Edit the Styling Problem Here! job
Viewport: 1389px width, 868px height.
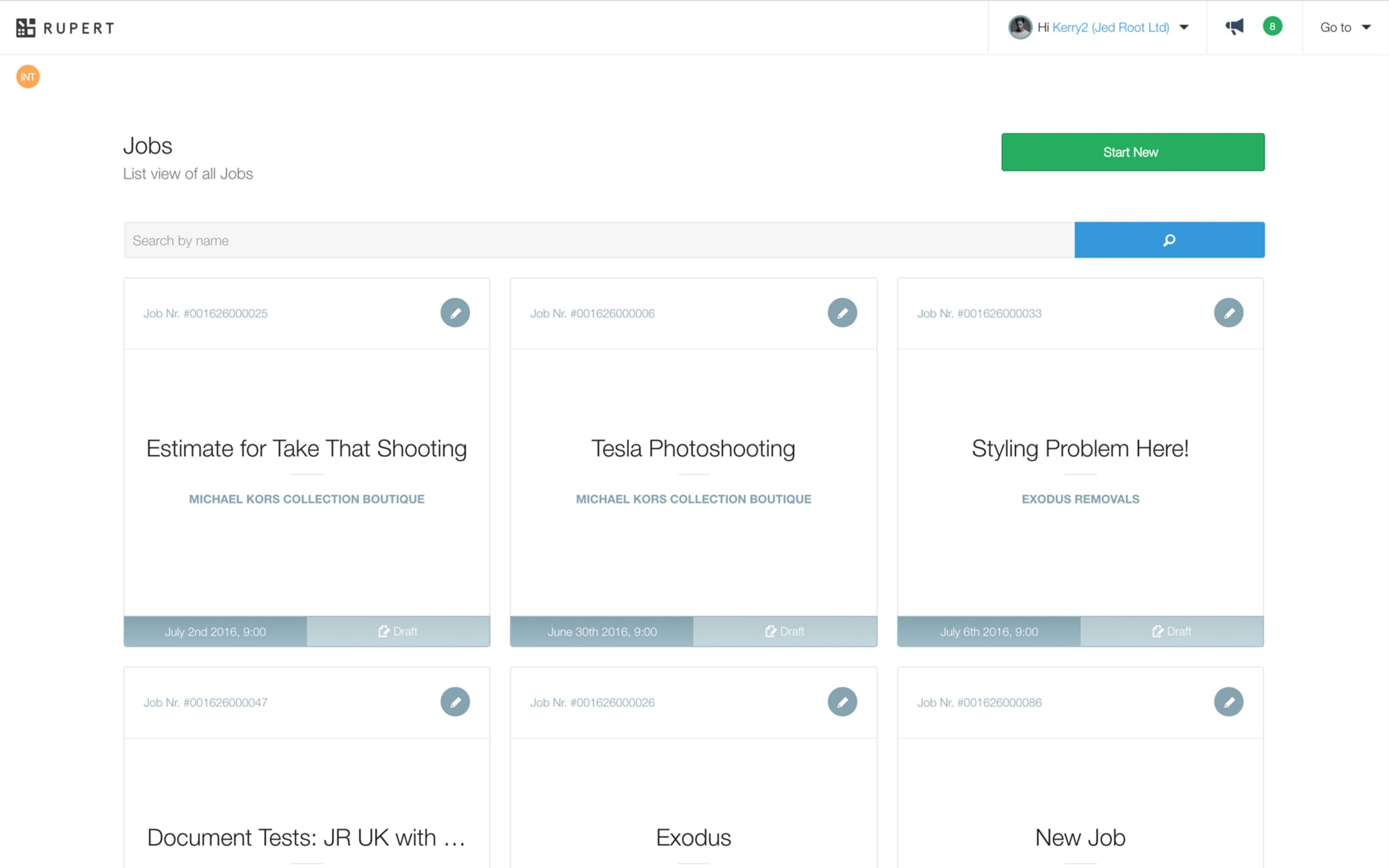point(1229,312)
